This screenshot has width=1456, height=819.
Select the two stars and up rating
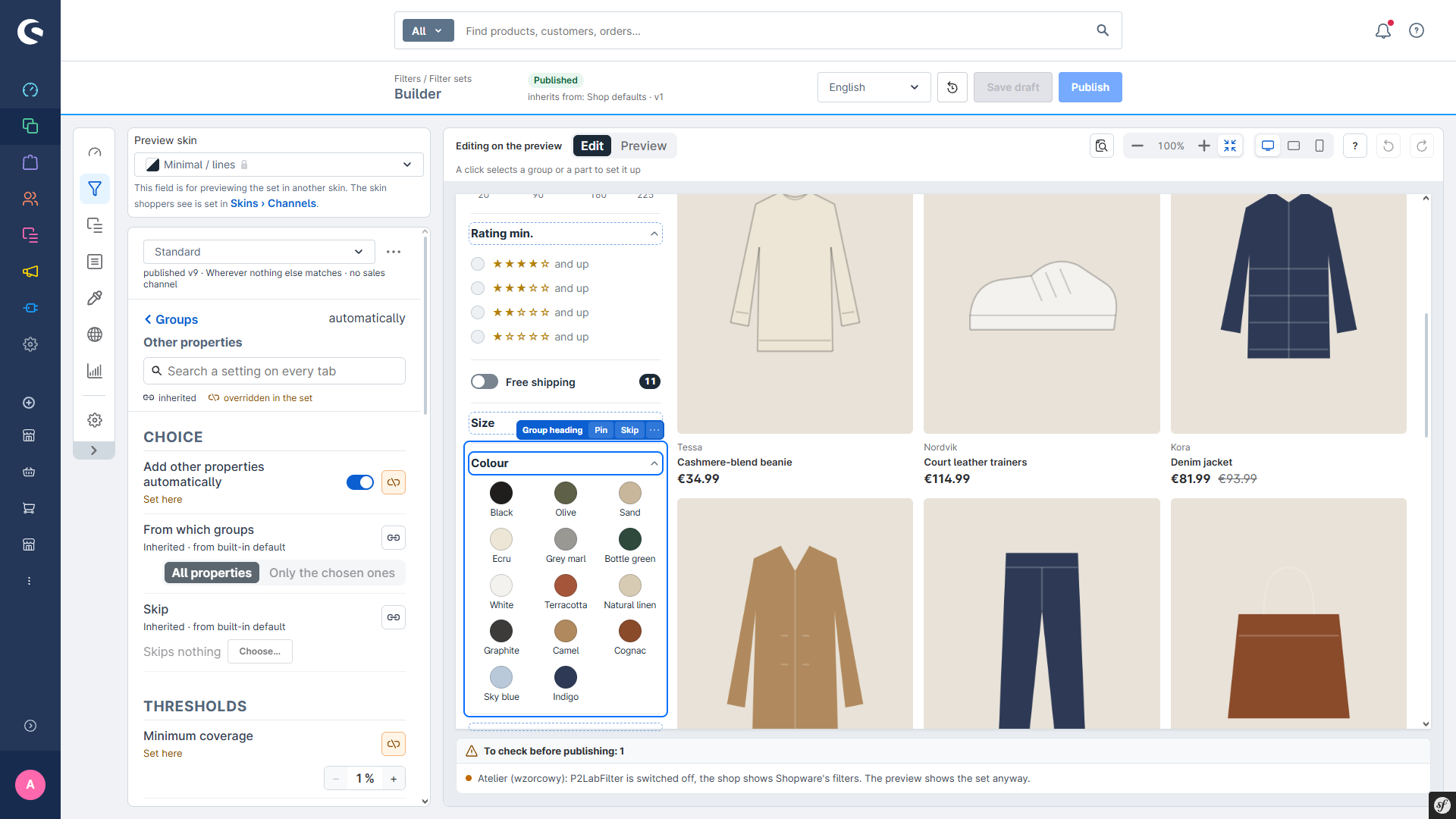pos(478,312)
